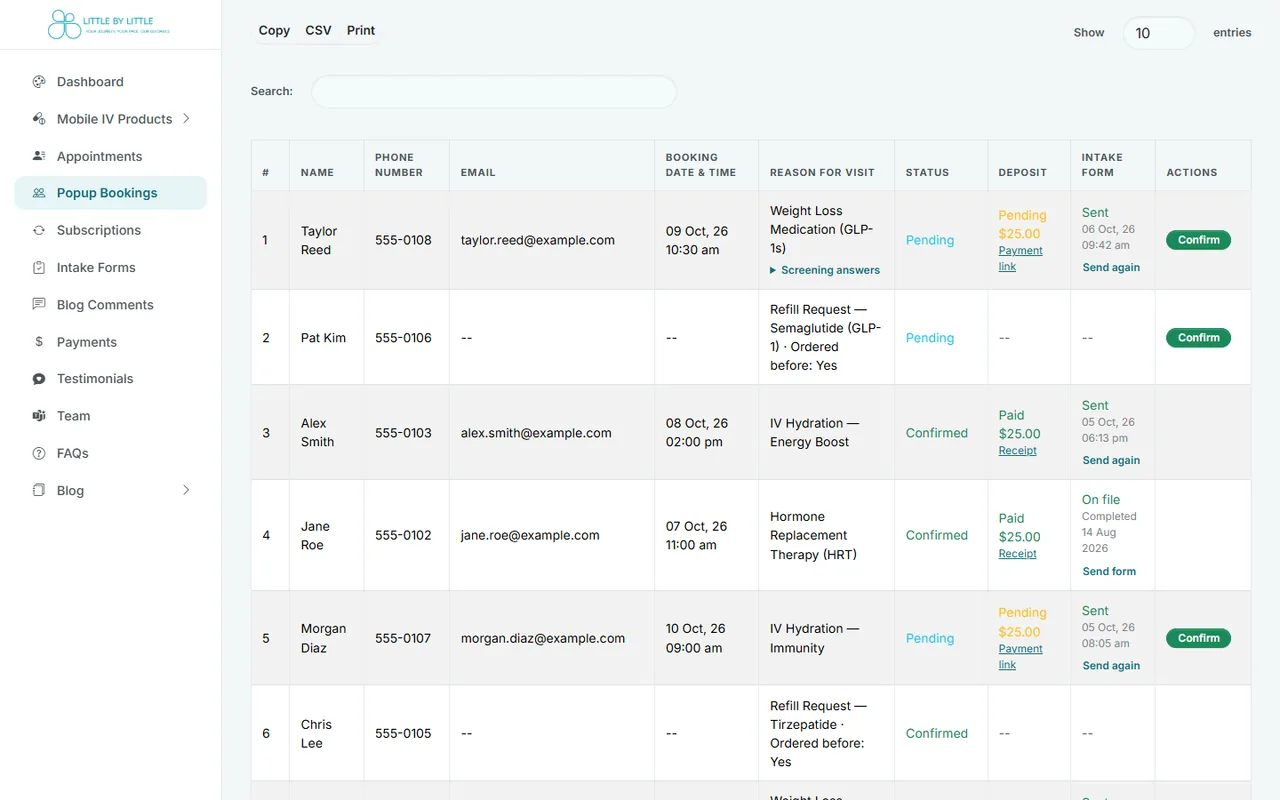This screenshot has height=800, width=1280.
Task: Expand the Blog submenu chevron
Action: (186, 490)
